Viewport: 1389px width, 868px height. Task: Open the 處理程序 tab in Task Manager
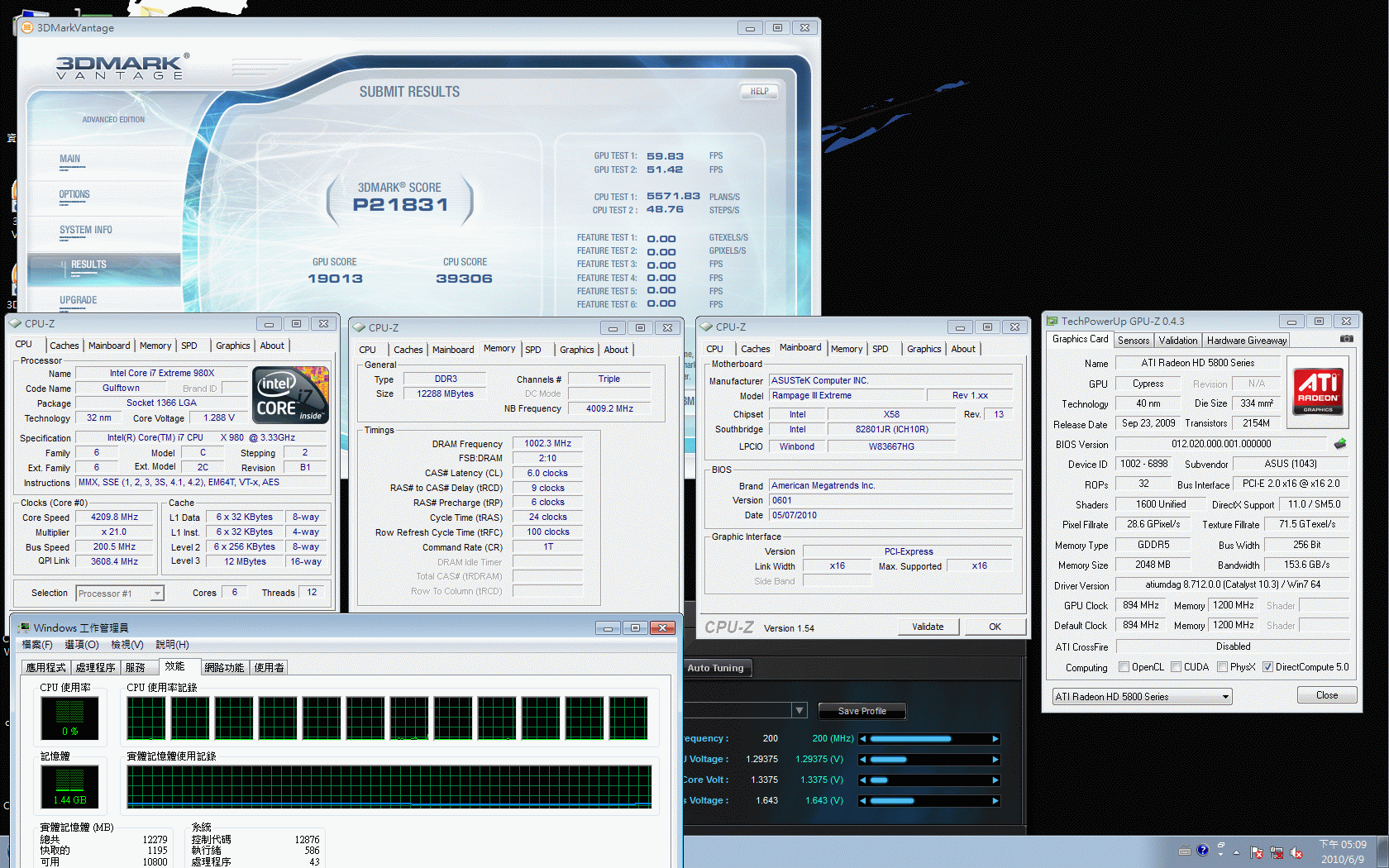coord(95,668)
